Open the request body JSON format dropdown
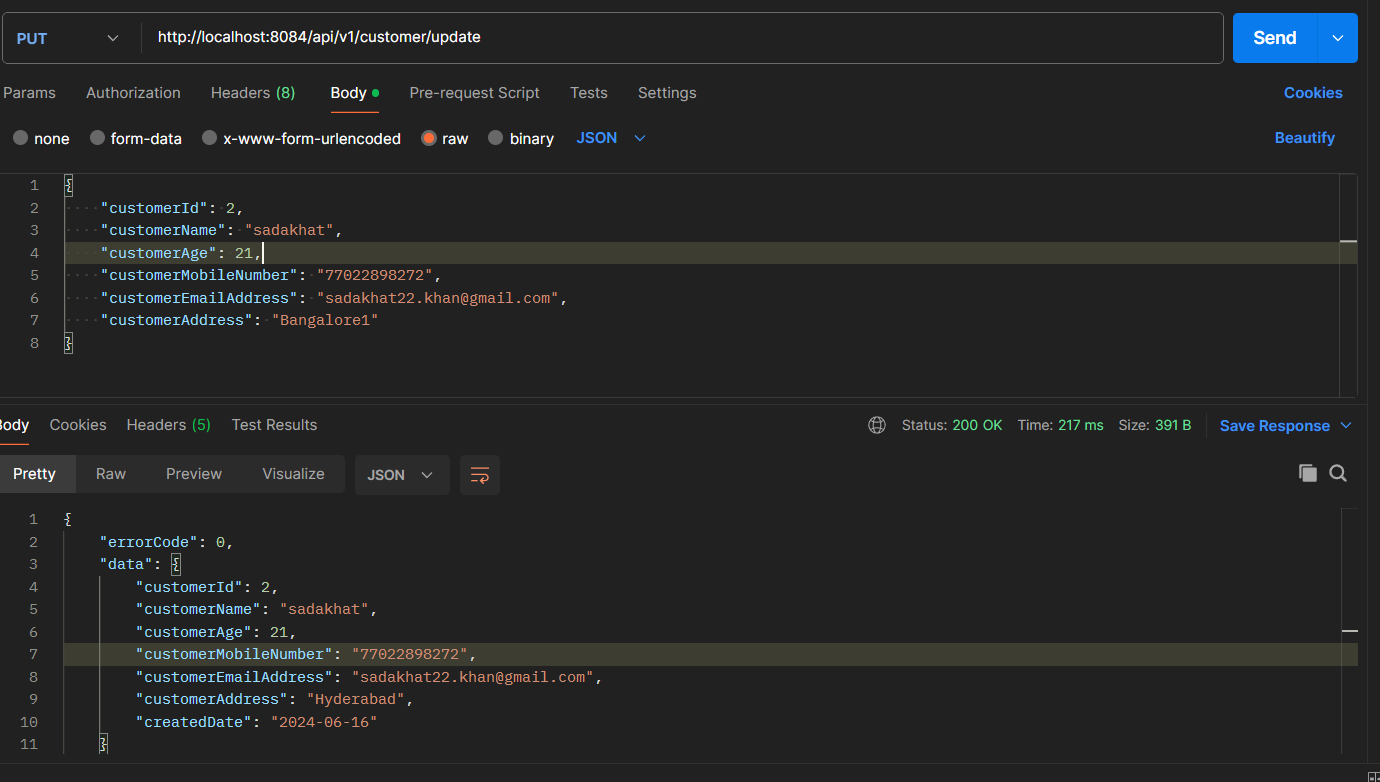The image size is (1380, 782). 611,138
